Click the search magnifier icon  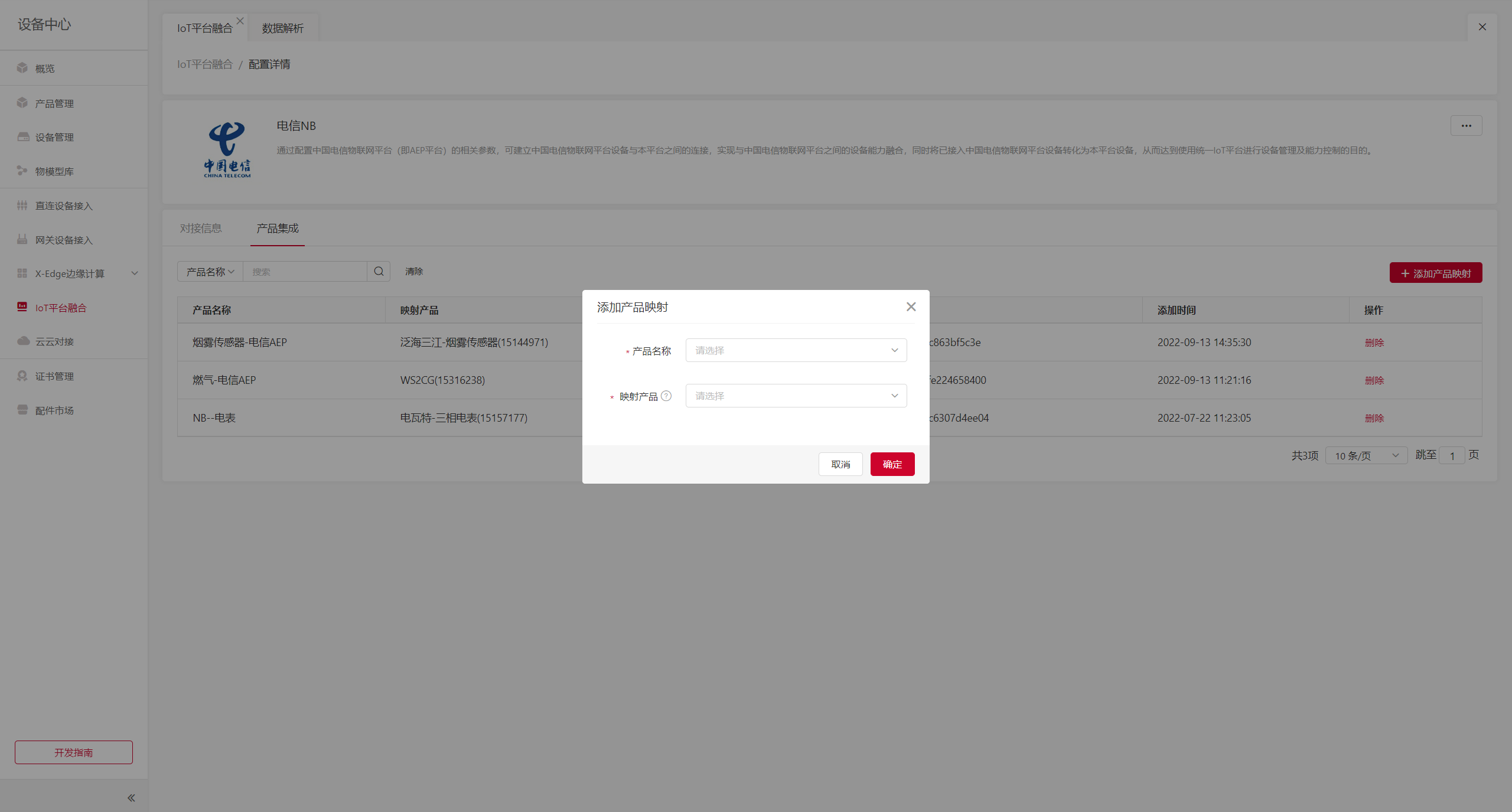379,272
